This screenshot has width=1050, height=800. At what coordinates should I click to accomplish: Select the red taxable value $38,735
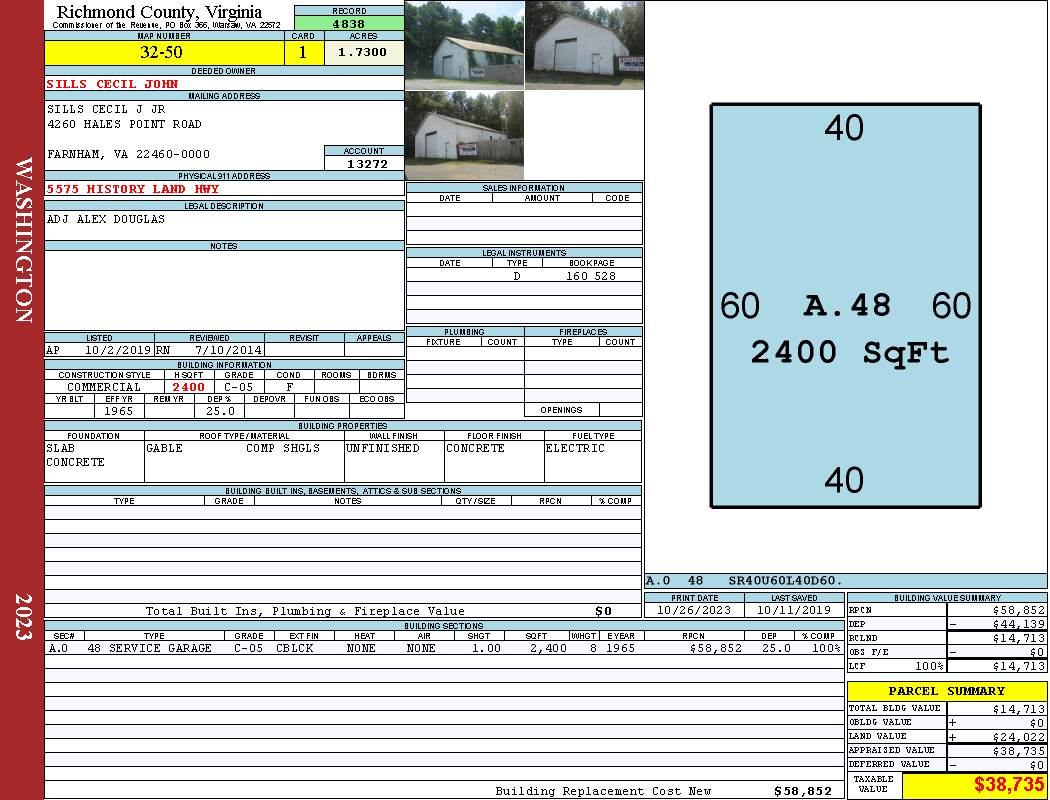coord(1008,786)
